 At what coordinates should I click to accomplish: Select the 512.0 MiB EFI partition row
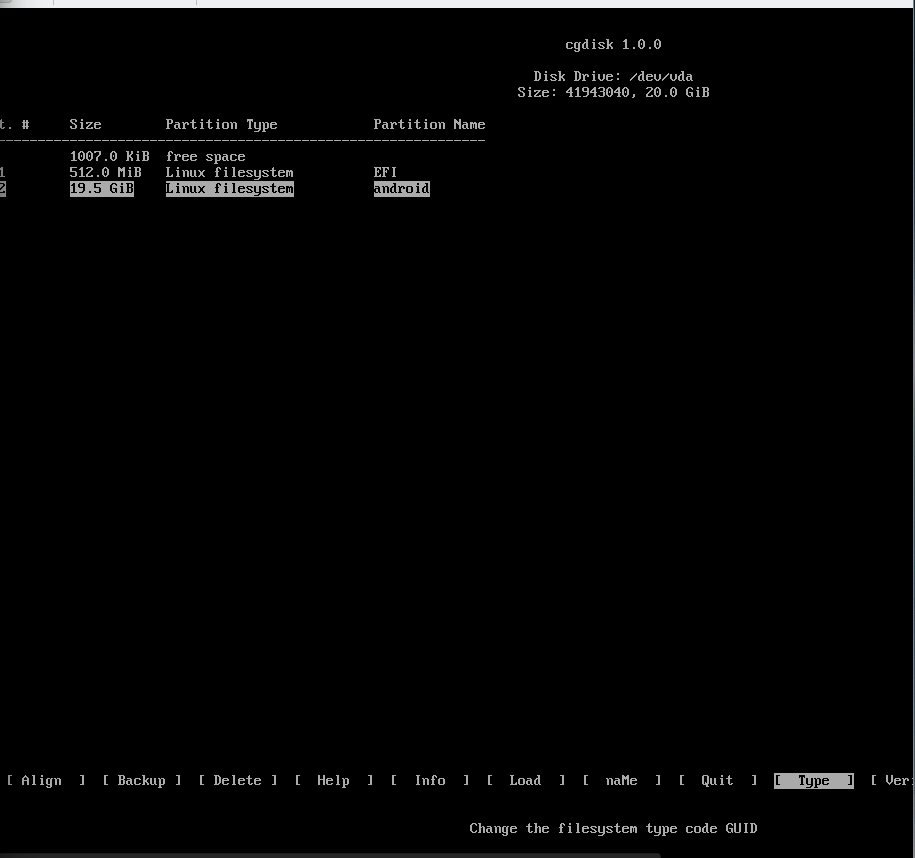230,173
